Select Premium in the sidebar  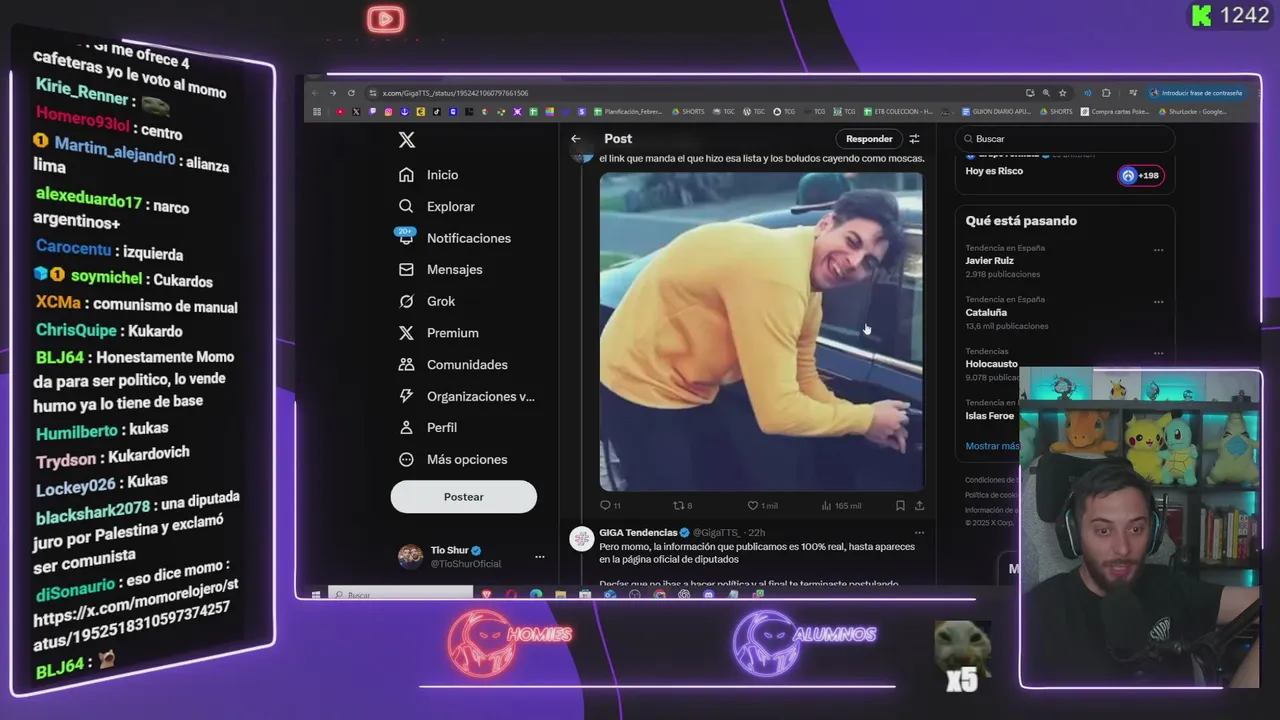point(439,333)
